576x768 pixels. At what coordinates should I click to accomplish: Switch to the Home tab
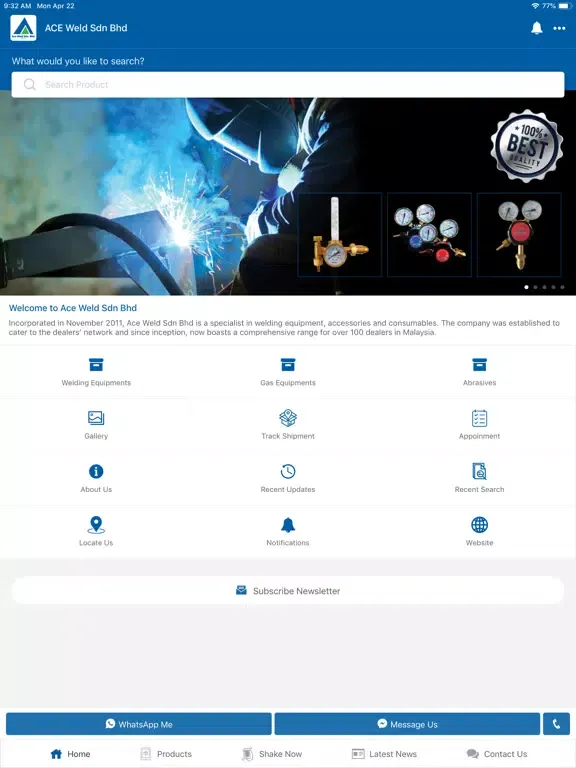pyautogui.click(x=71, y=754)
